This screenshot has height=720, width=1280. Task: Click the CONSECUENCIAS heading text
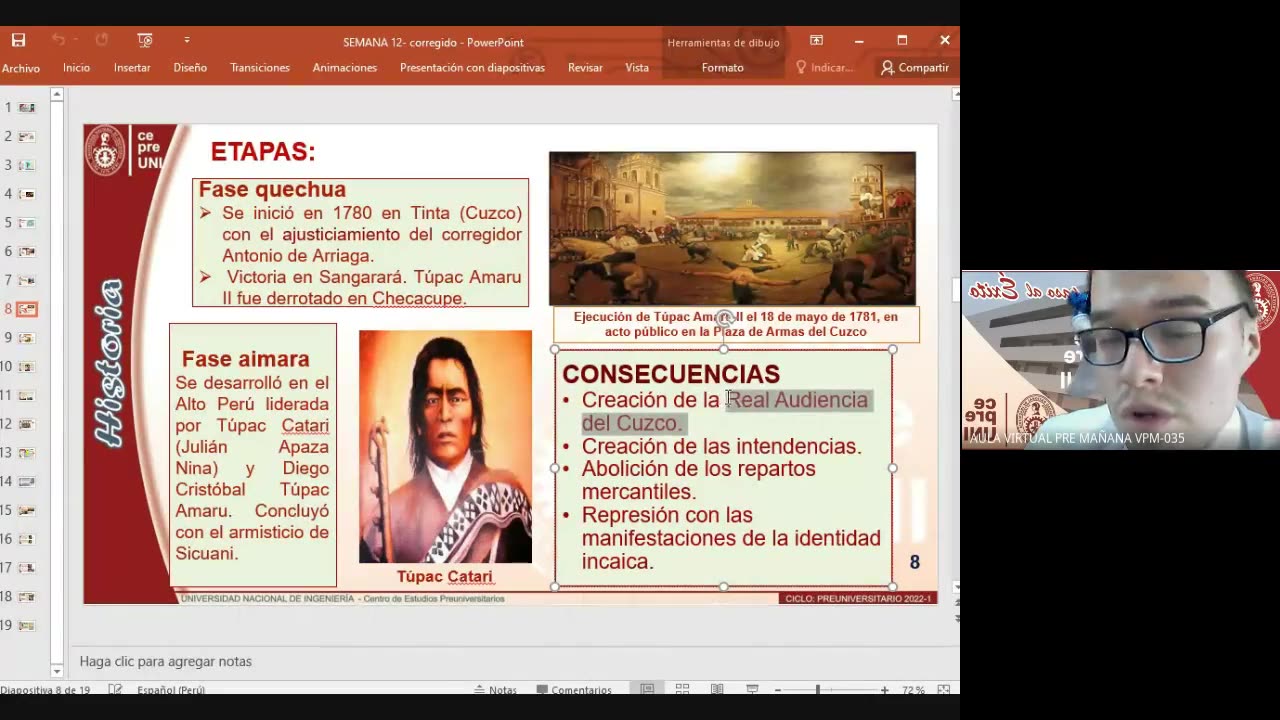point(670,374)
